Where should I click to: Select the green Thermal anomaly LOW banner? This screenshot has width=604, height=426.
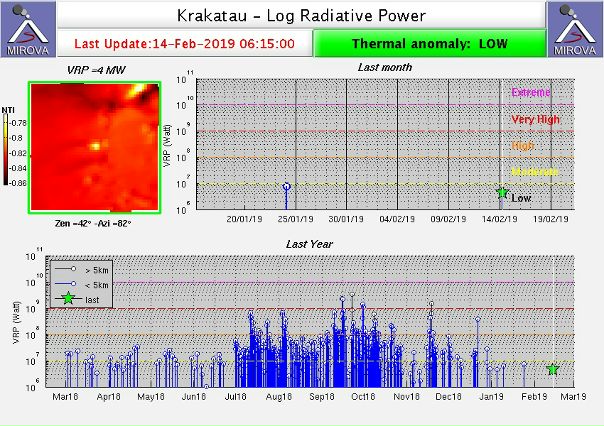(x=430, y=44)
